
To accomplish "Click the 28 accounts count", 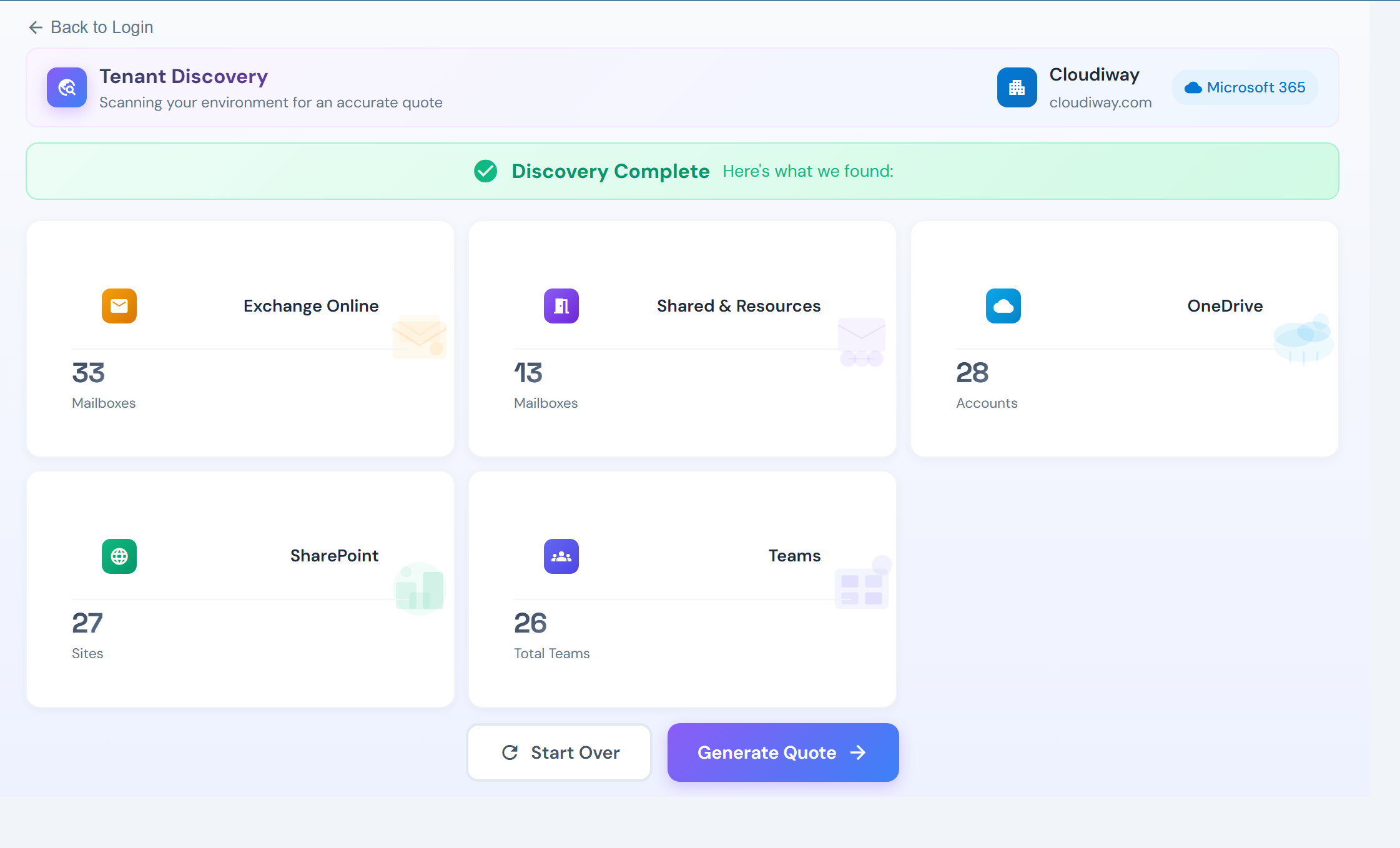I will 972,373.
